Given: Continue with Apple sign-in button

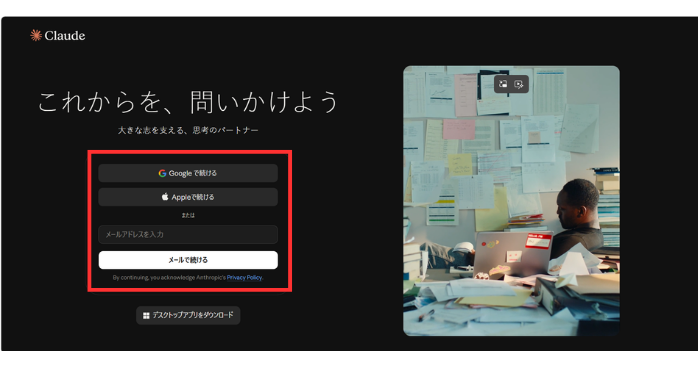Looking at the screenshot, I should [x=188, y=197].
